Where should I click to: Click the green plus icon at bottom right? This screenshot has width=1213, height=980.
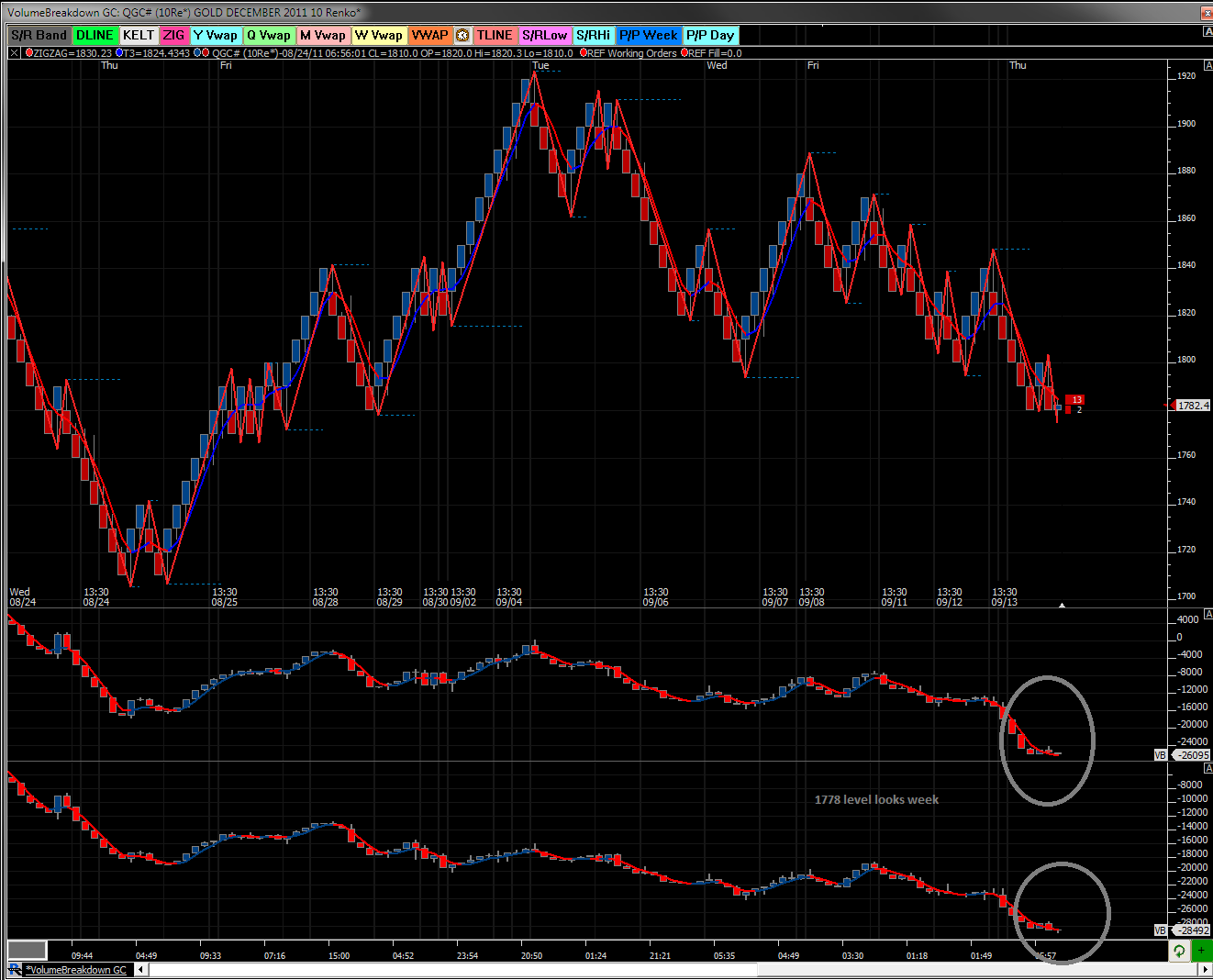(1202, 951)
